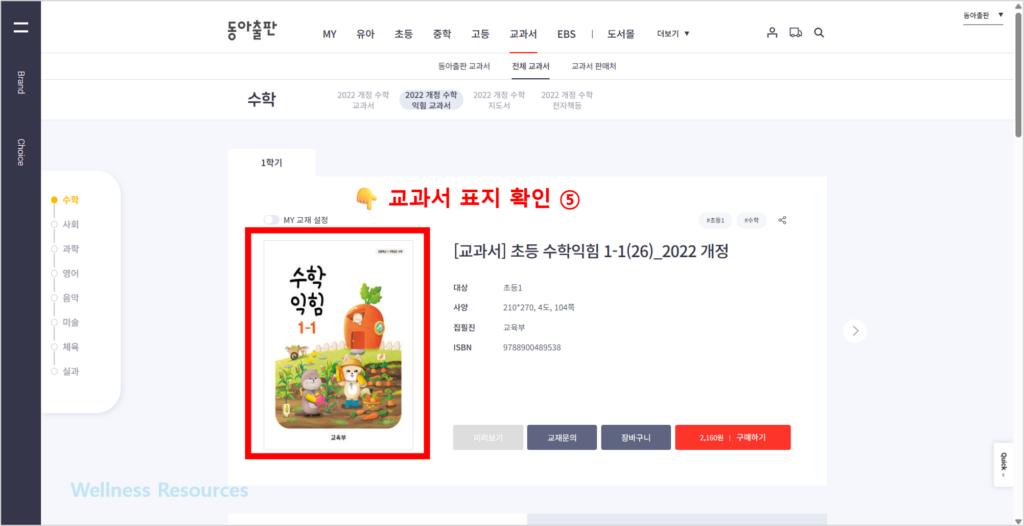This screenshot has width=1024, height=526.
Task: Expand the Quick side panel
Action: tap(1003, 465)
